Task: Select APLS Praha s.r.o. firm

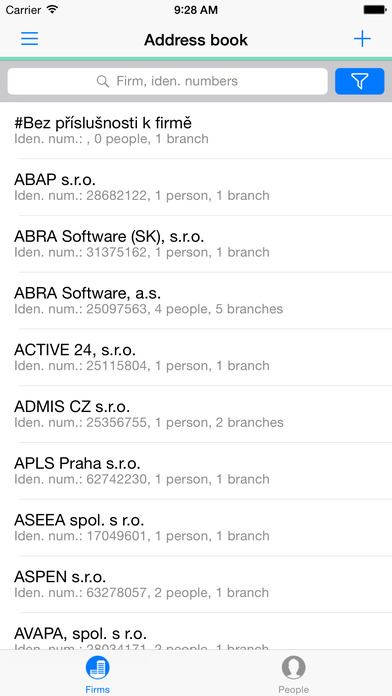Action: click(x=196, y=471)
